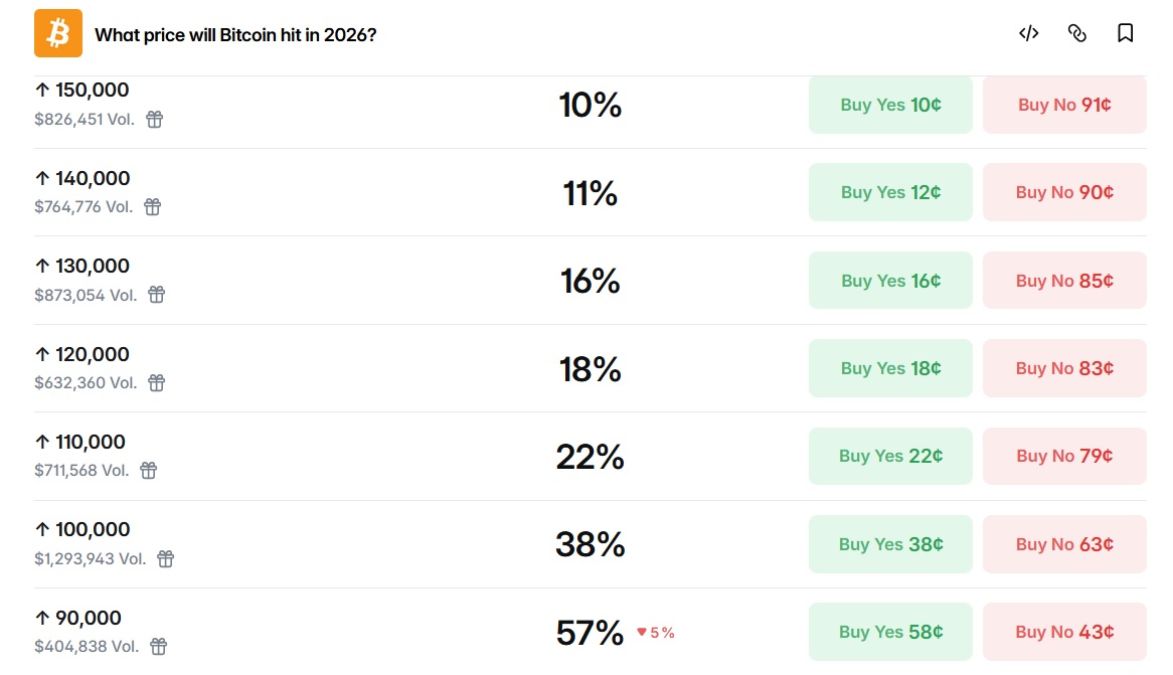The width and height of the screenshot is (1173, 675).
Task: Copy the market link
Action: (1077, 33)
